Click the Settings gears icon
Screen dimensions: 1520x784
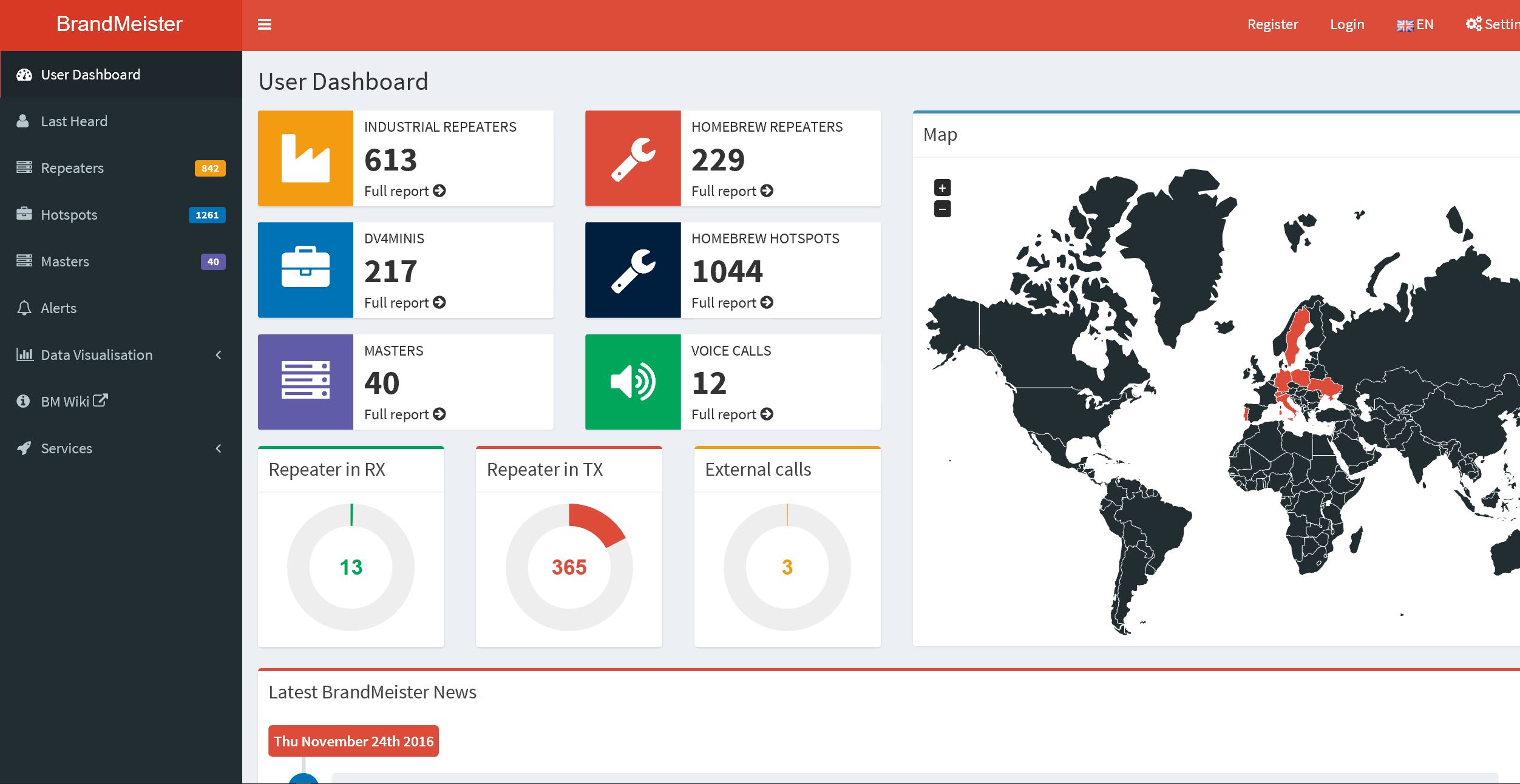tap(1474, 24)
